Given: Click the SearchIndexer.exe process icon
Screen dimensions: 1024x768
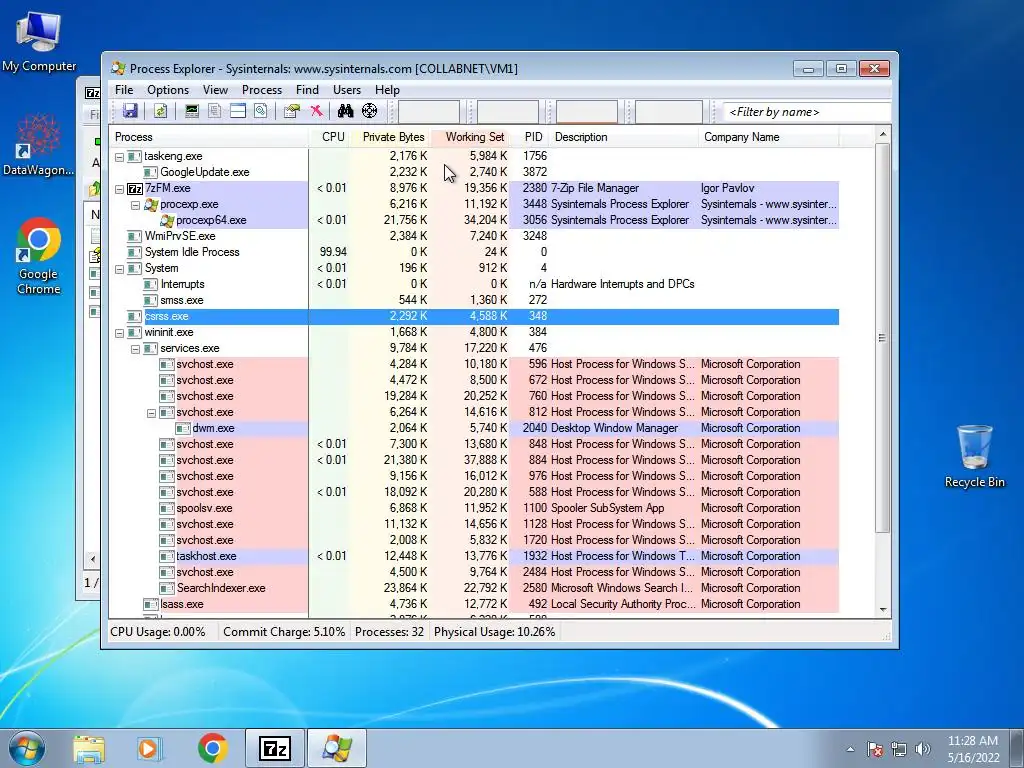Looking at the screenshot, I should (x=167, y=588).
